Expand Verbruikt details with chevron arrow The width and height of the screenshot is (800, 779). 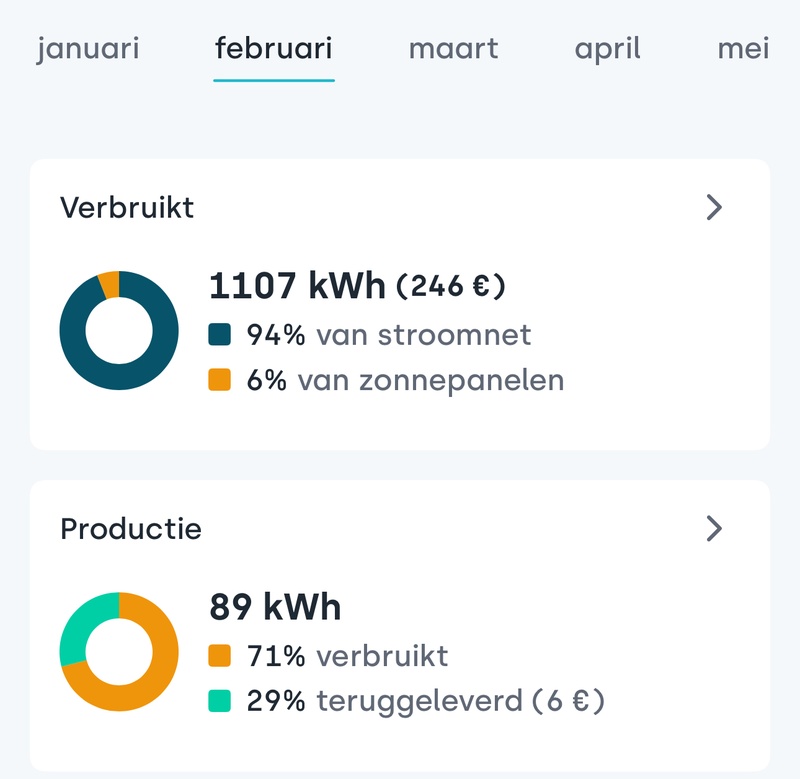pos(714,207)
